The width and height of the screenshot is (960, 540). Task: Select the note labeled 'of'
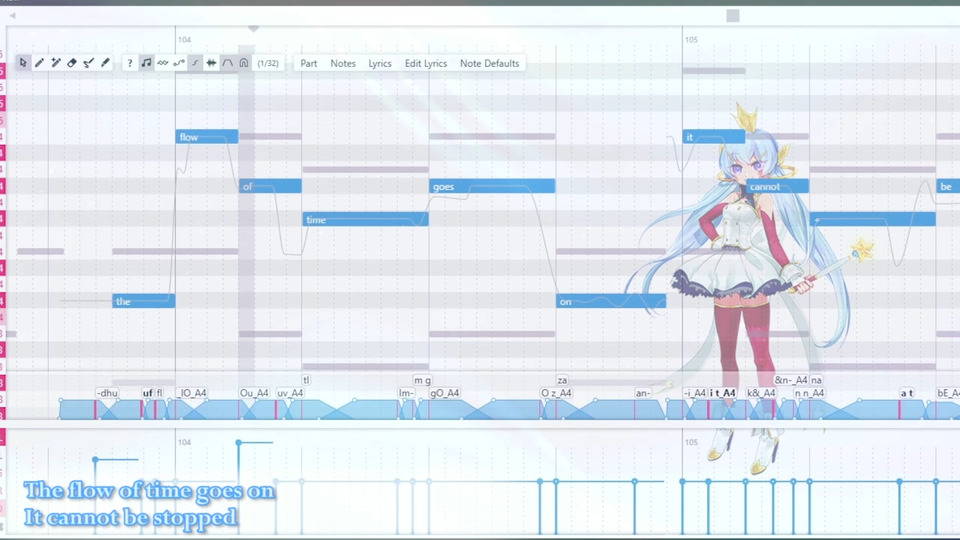[x=270, y=186]
